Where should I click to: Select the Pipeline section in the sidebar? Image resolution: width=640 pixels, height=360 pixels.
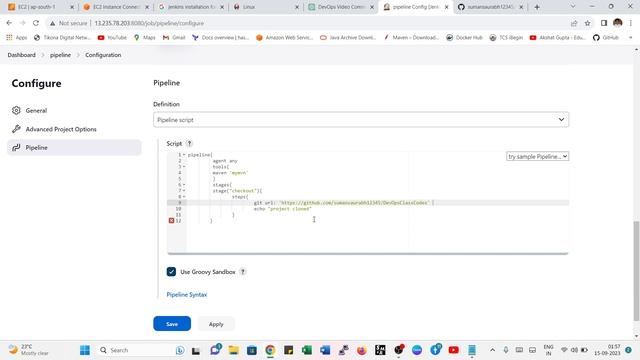(74, 147)
